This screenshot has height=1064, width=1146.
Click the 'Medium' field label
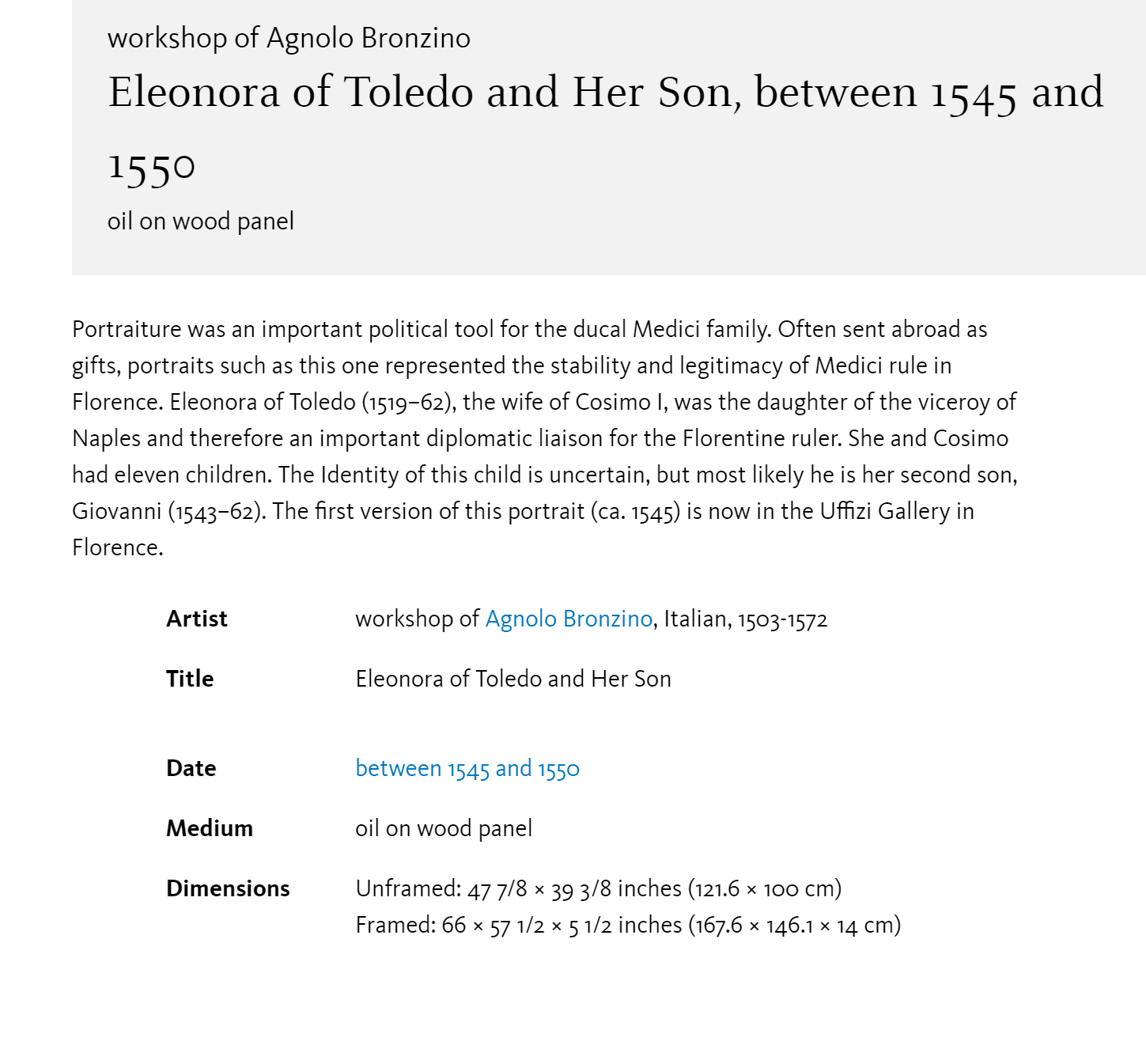210,828
